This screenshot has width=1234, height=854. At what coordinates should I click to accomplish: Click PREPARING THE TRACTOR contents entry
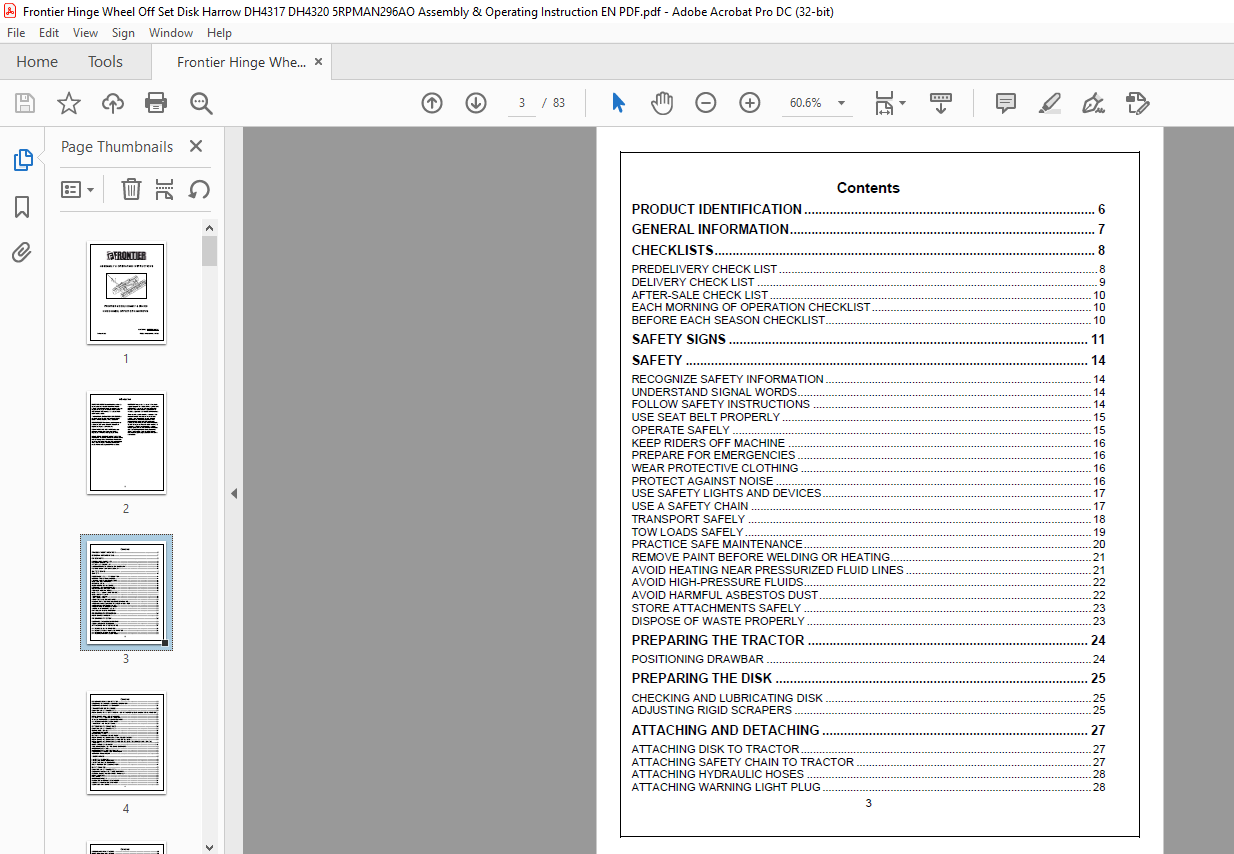[868, 641]
